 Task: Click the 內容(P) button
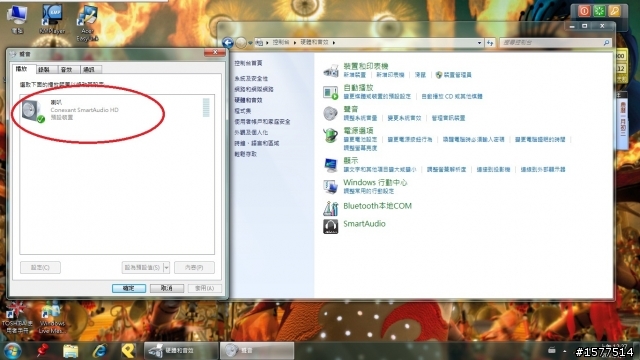[x=194, y=267]
